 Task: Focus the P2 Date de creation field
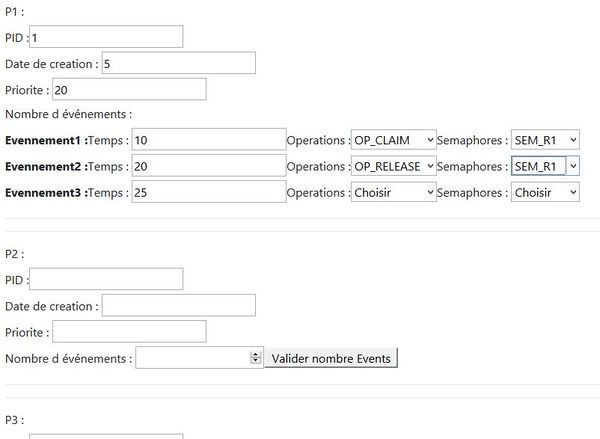[178, 305]
